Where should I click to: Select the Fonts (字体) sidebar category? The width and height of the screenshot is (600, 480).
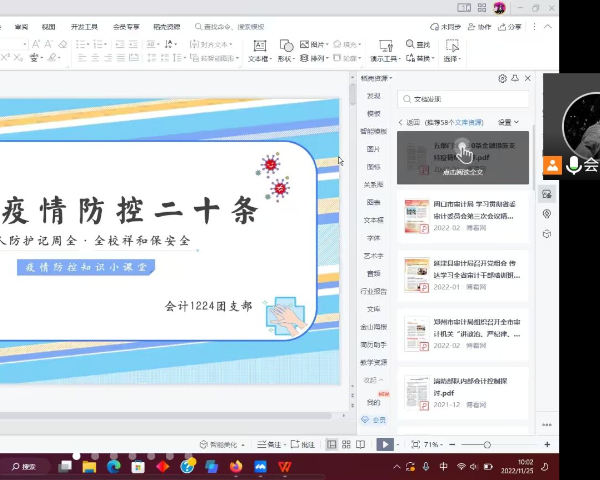coord(374,238)
